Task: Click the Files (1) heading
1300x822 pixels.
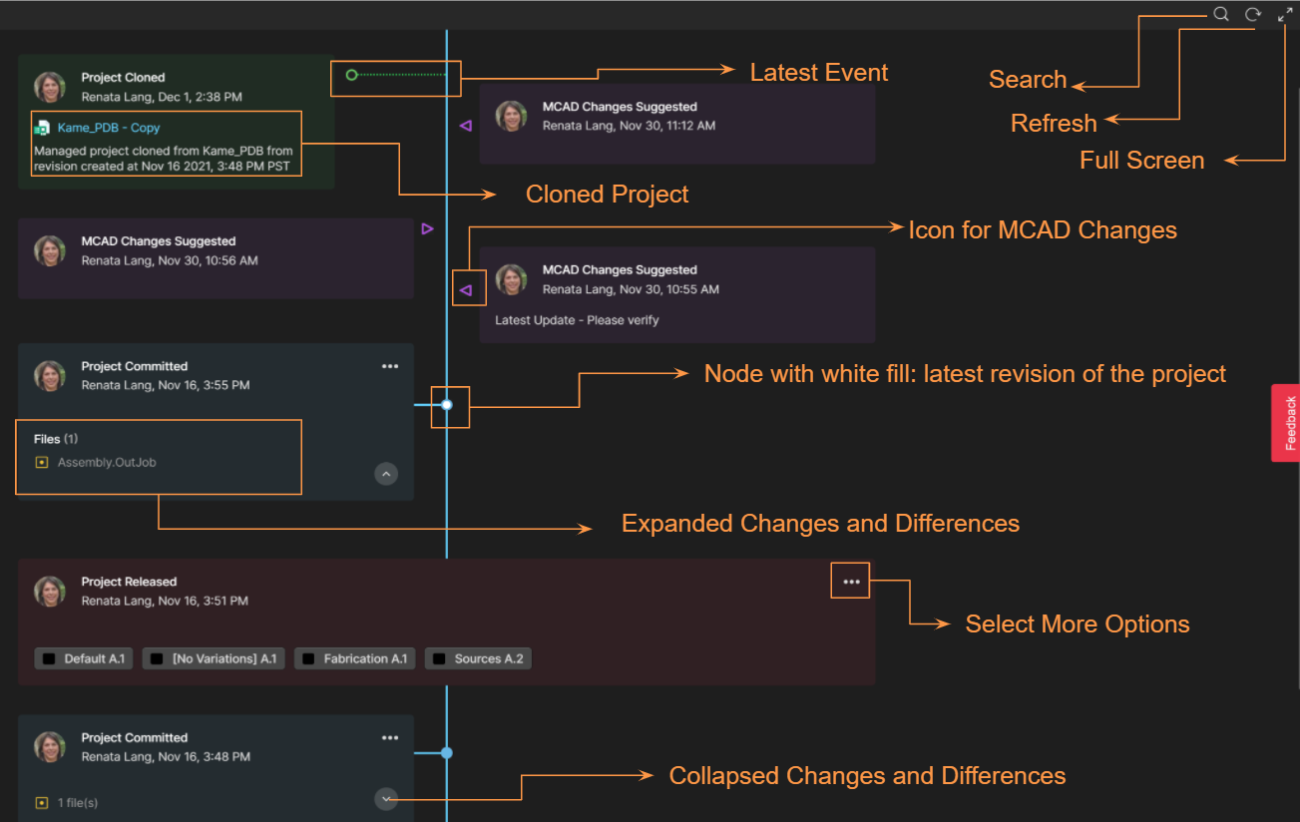Action: 56,439
